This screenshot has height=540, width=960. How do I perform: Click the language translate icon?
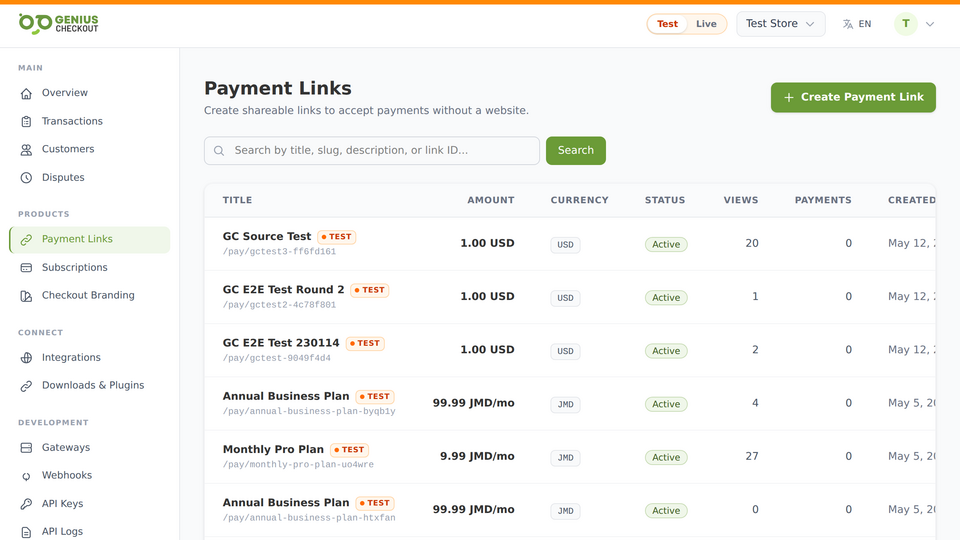848,24
